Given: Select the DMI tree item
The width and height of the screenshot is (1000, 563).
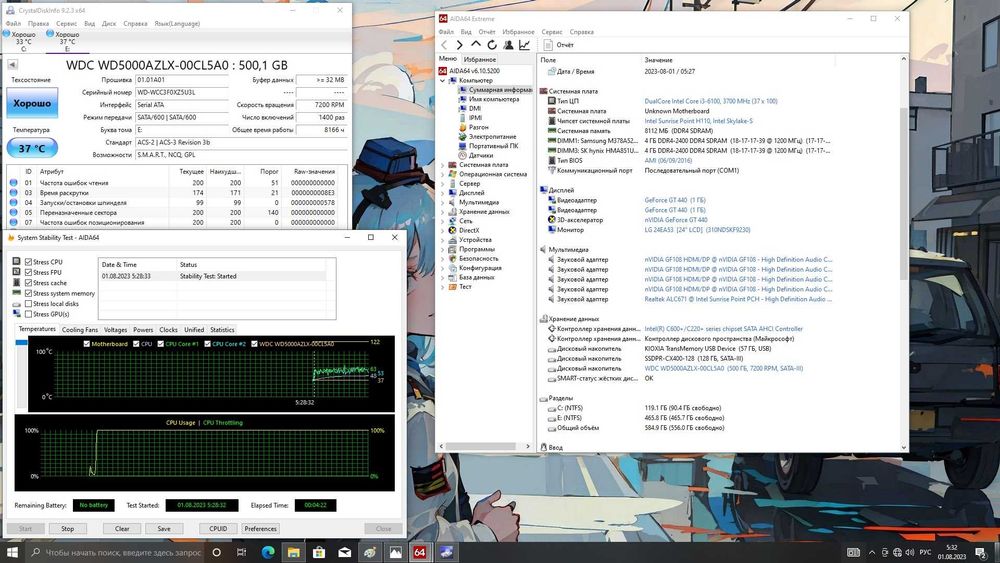Looking at the screenshot, I should coord(475,108).
